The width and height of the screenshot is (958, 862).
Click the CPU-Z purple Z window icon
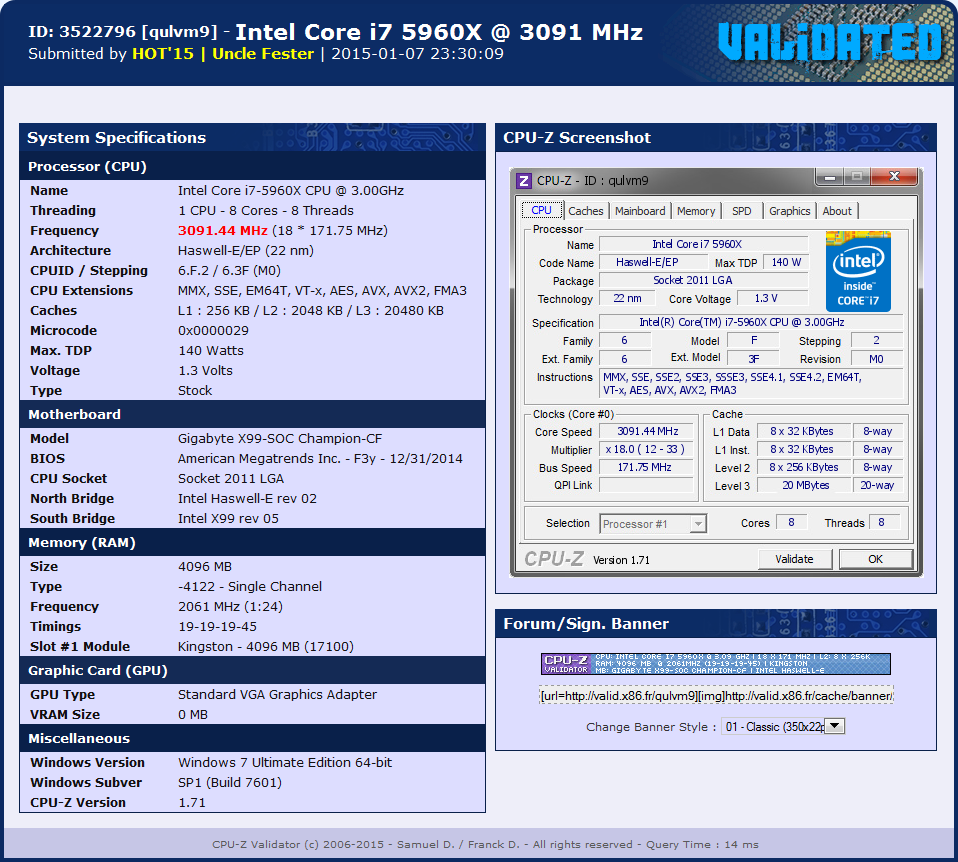[524, 180]
